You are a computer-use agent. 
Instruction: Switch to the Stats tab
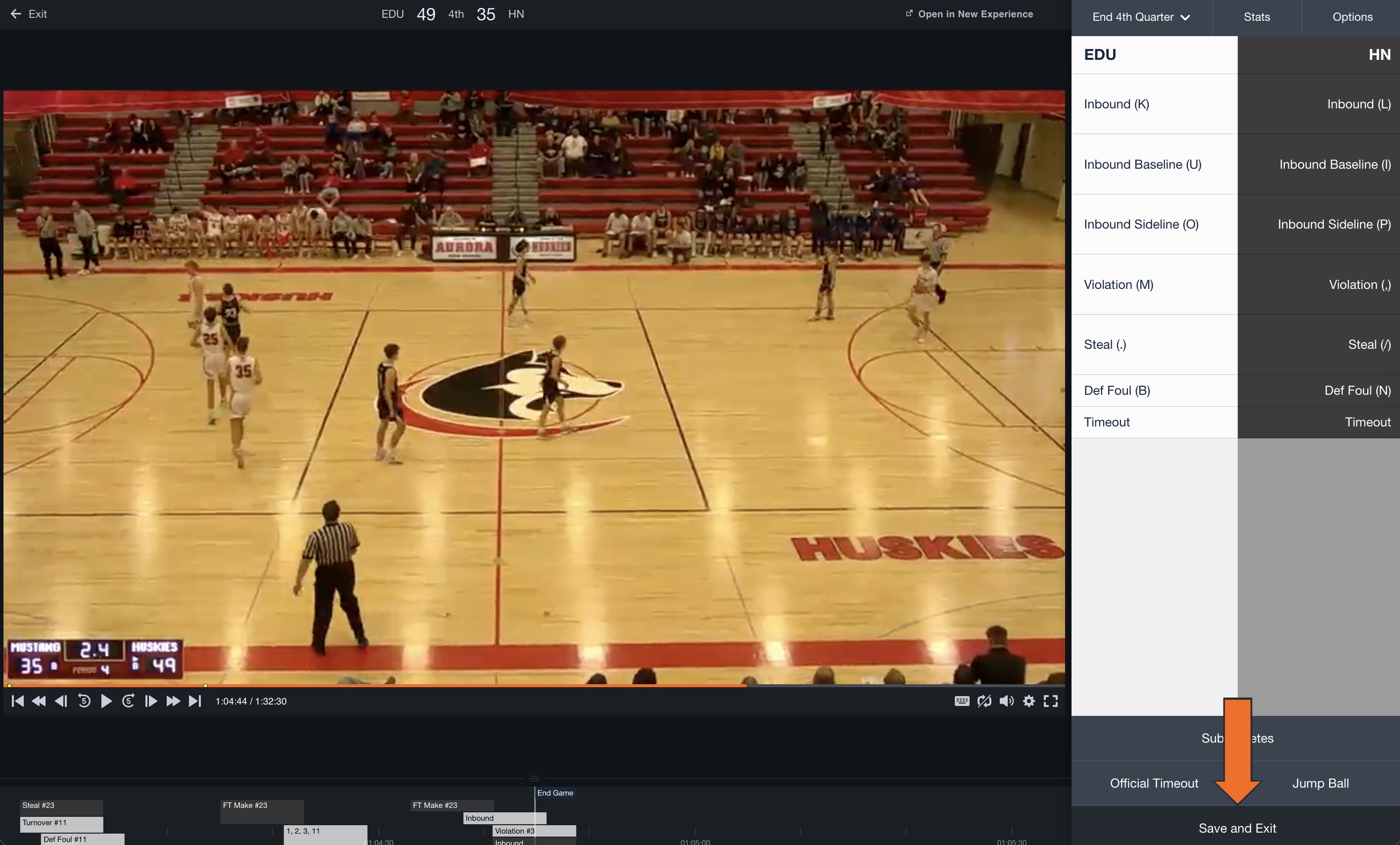(x=1257, y=17)
